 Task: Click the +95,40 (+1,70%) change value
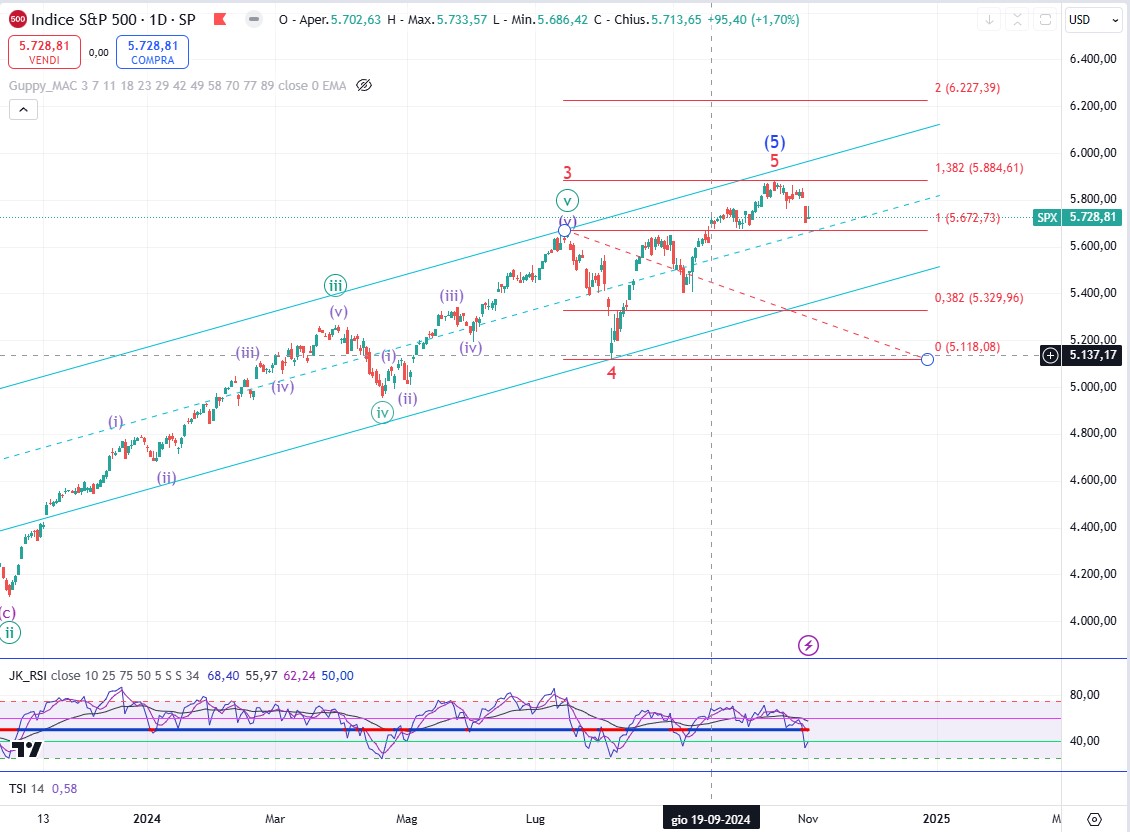click(754, 19)
